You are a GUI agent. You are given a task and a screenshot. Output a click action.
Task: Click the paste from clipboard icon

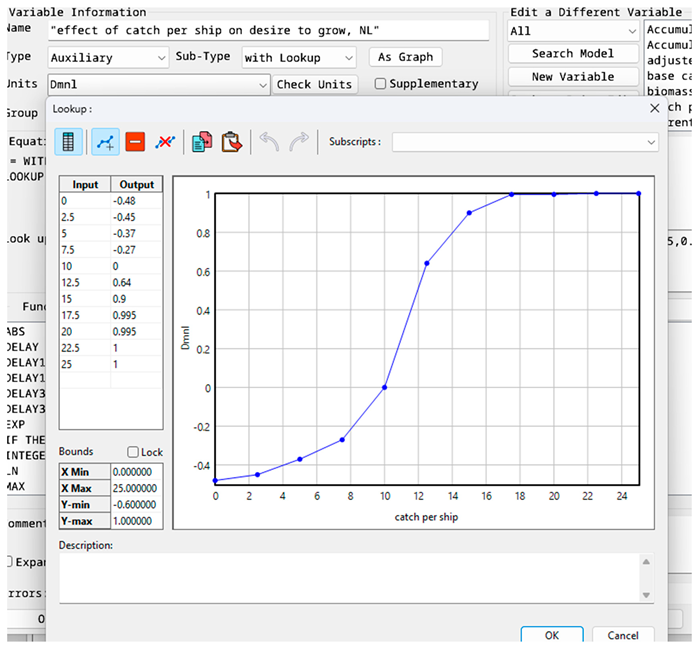231,142
